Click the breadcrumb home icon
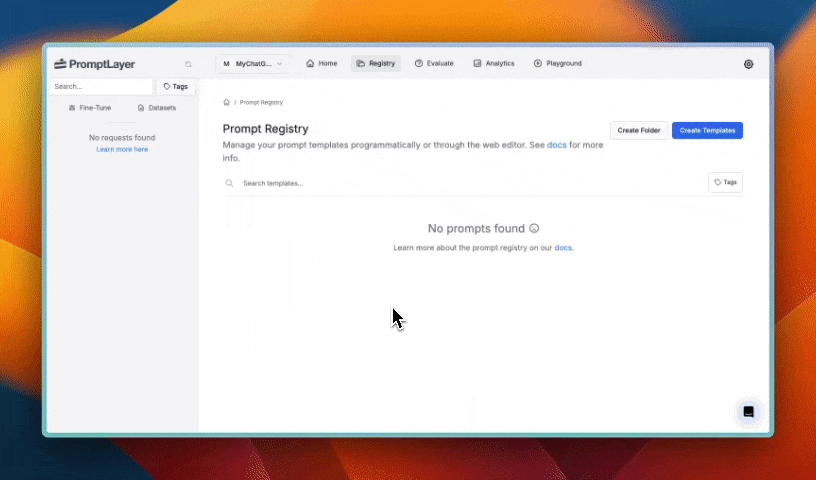 pyautogui.click(x=227, y=102)
